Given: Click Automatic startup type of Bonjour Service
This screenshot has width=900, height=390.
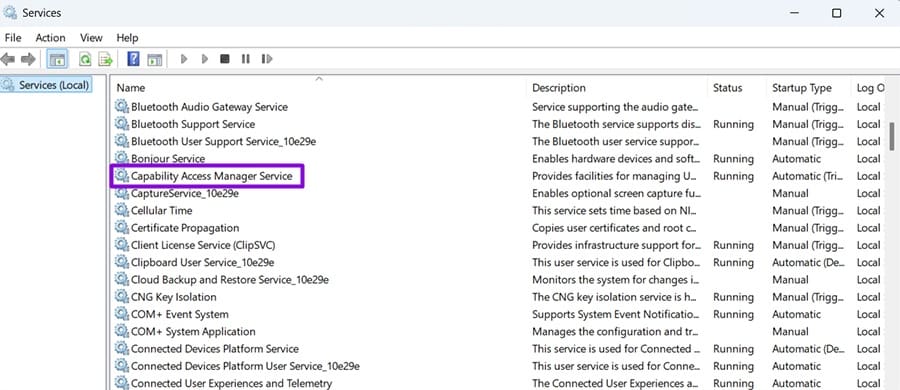Looking at the screenshot, I should click(x=797, y=159).
